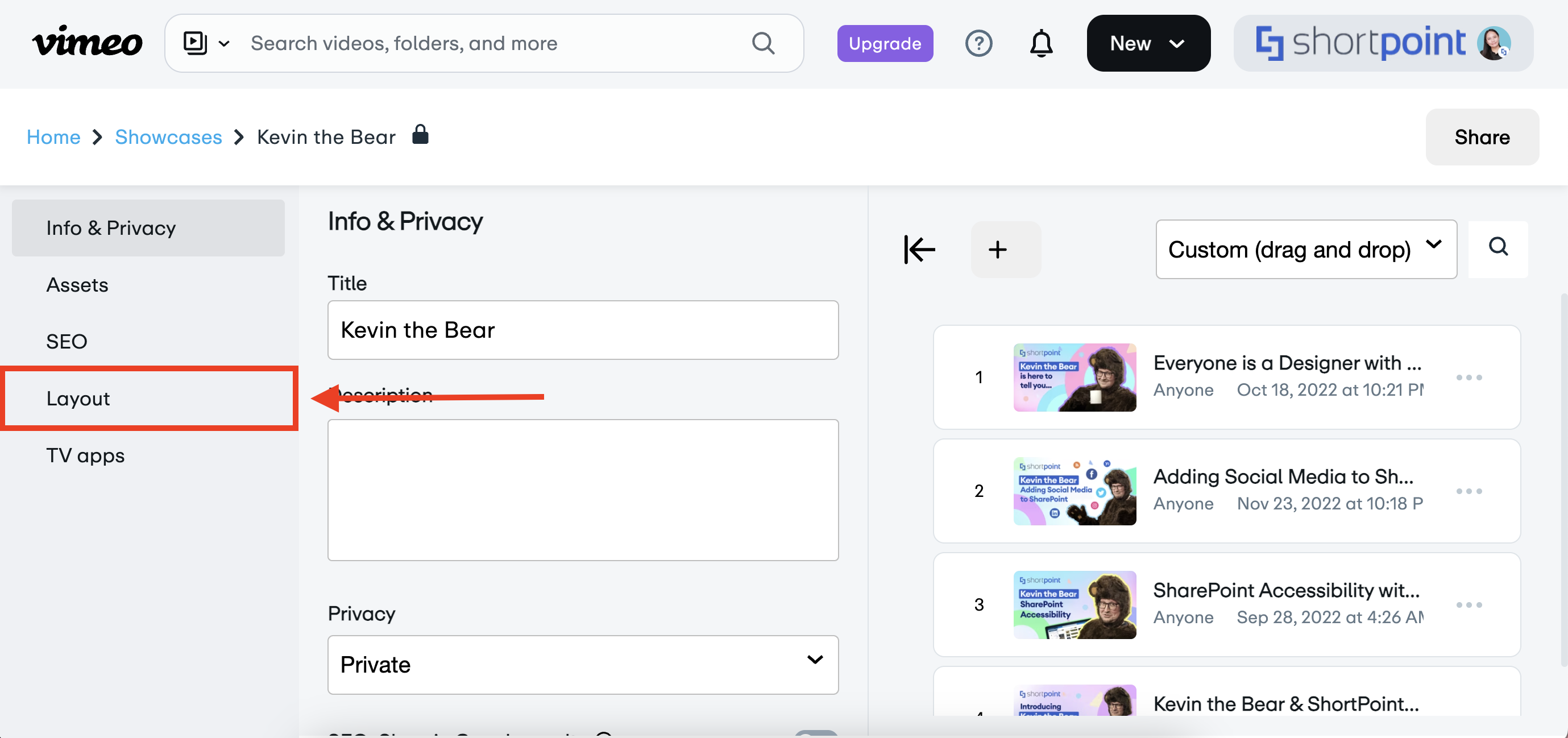Collapse the videos panel with arrow icon

click(919, 249)
